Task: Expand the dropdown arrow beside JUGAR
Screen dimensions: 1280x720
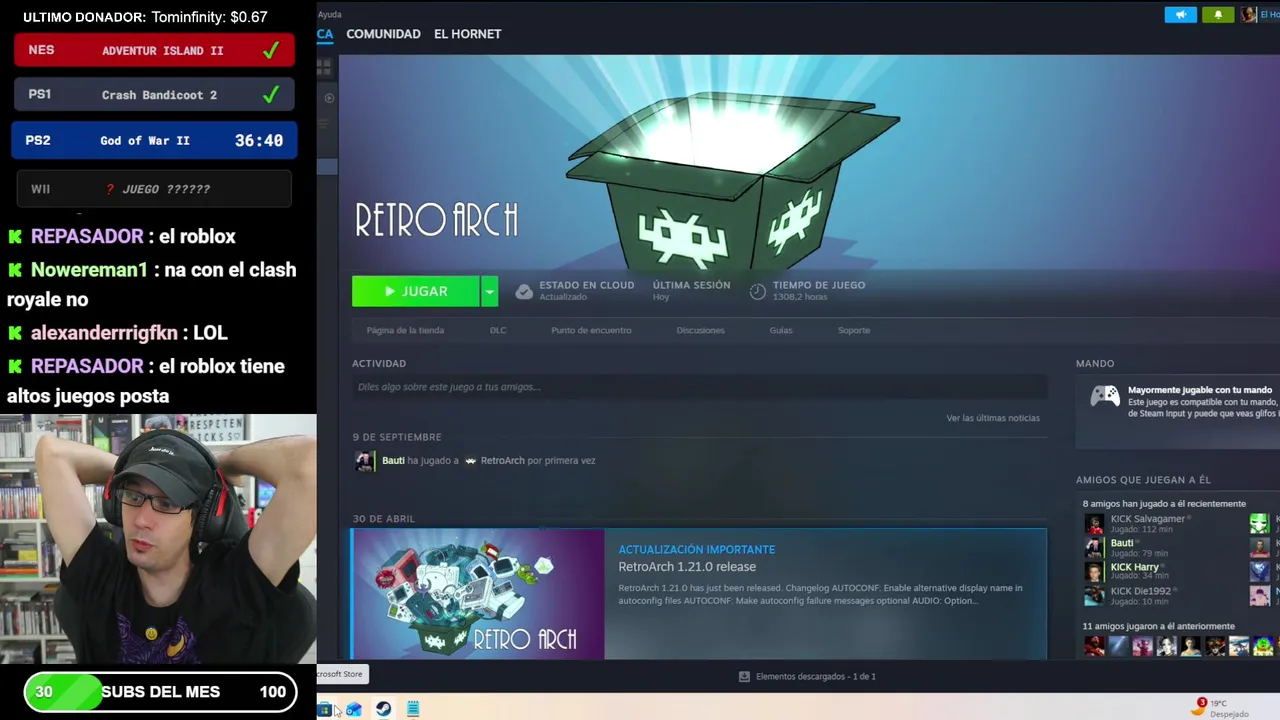Action: (489, 291)
